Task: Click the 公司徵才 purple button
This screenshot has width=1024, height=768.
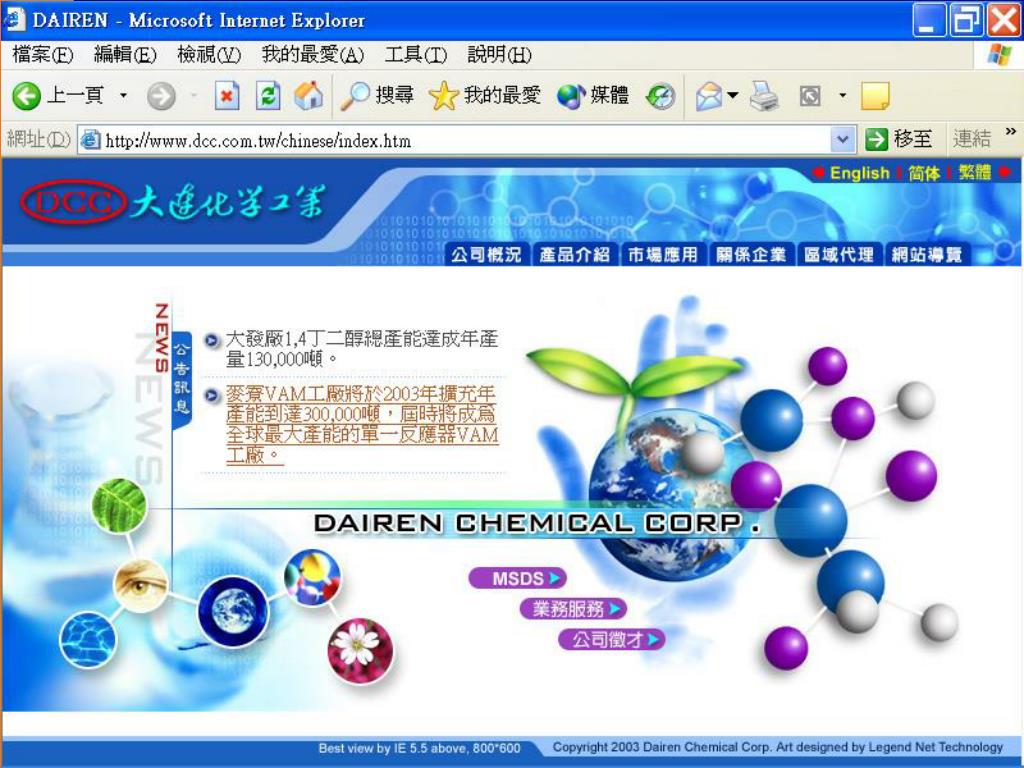Action: click(612, 639)
